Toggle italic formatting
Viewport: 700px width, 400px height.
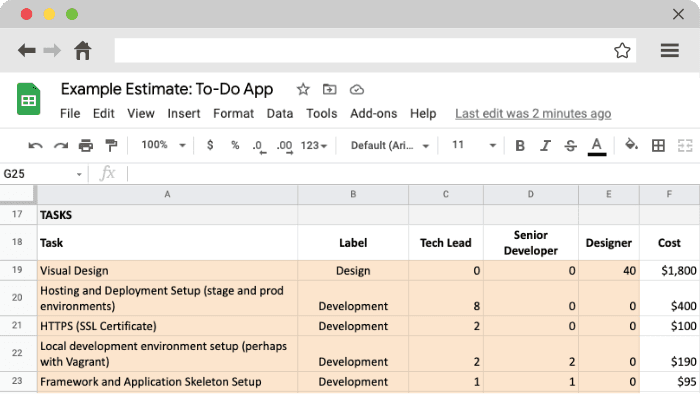[545, 146]
